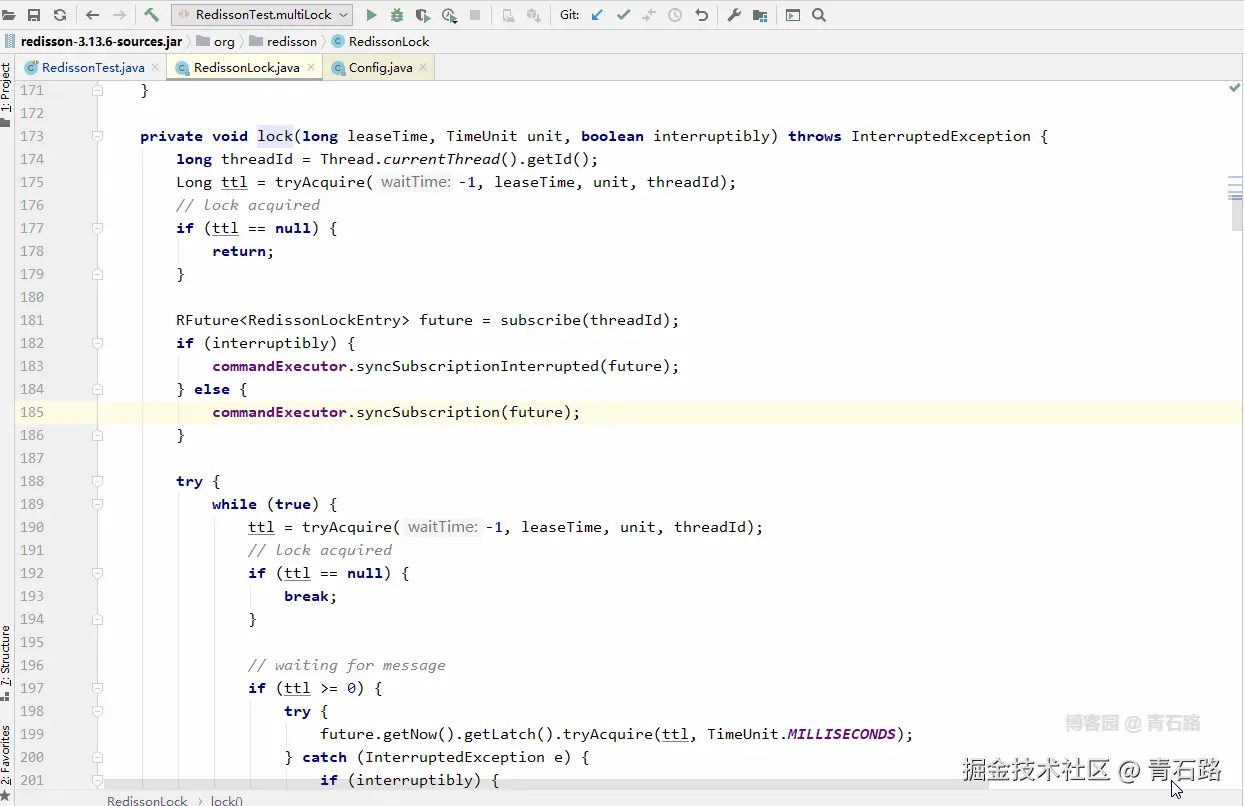The image size is (1244, 806).
Task: Click the Synchronize/reload icon
Action: pos(60,15)
